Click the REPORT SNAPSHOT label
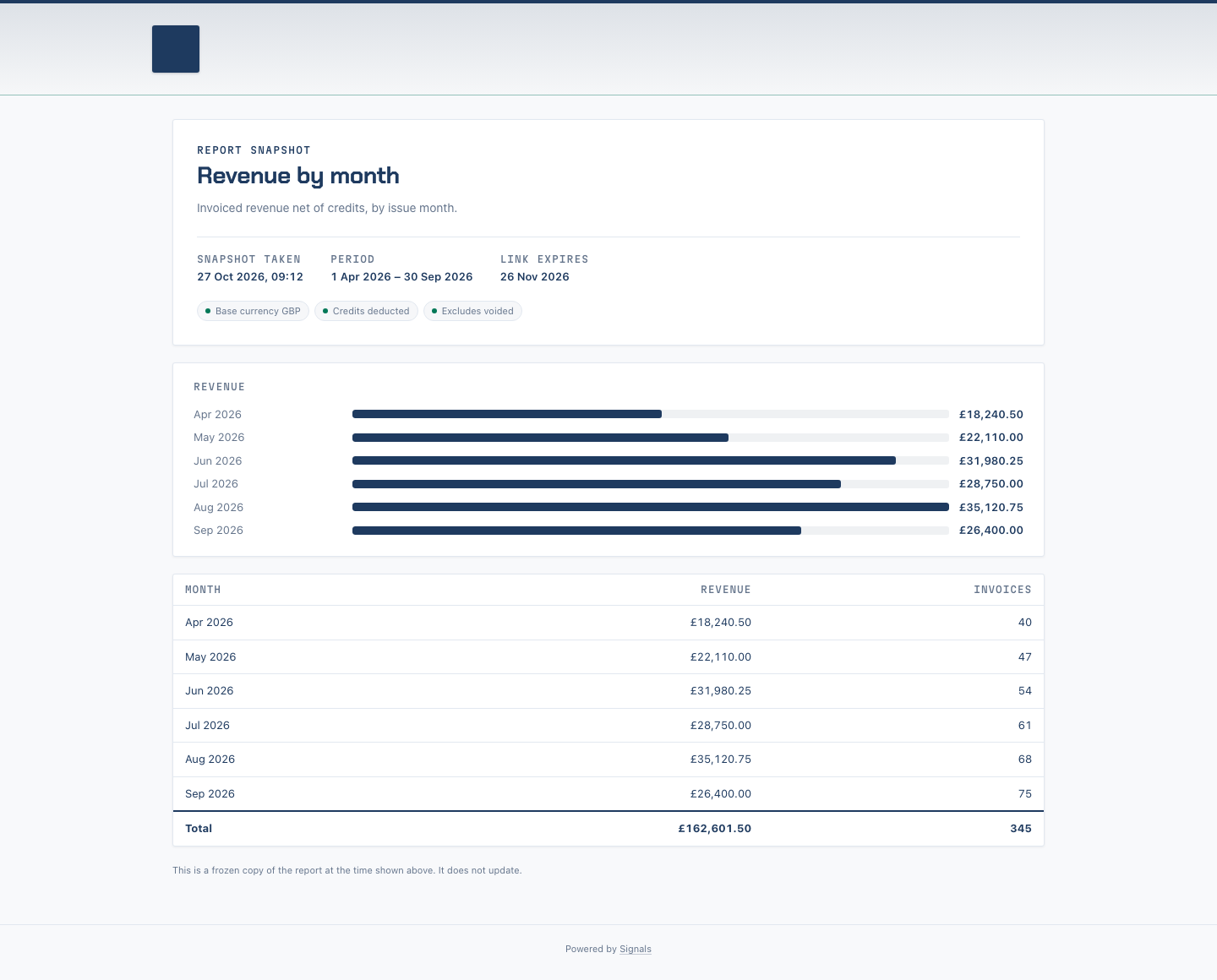The image size is (1217, 980). [x=254, y=150]
